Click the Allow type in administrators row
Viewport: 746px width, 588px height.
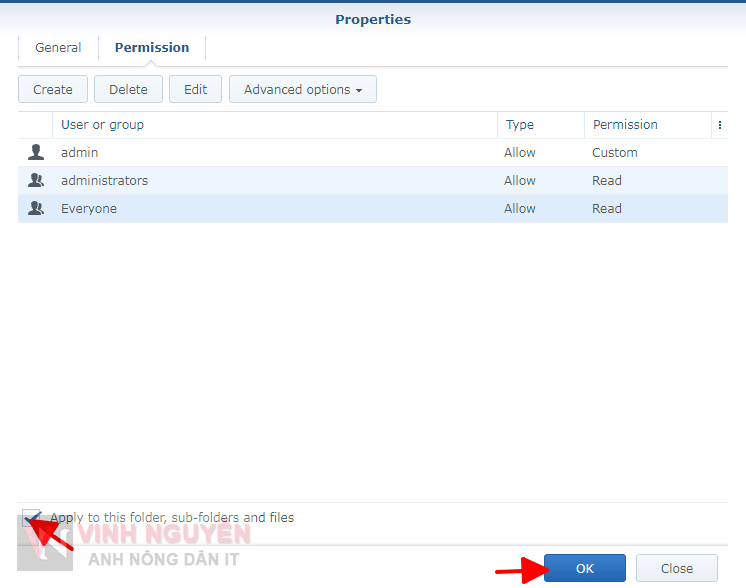(520, 181)
